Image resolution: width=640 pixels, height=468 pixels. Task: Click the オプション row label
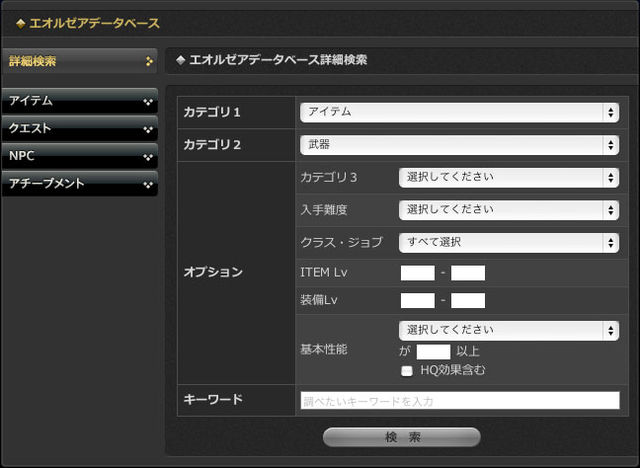click(213, 272)
